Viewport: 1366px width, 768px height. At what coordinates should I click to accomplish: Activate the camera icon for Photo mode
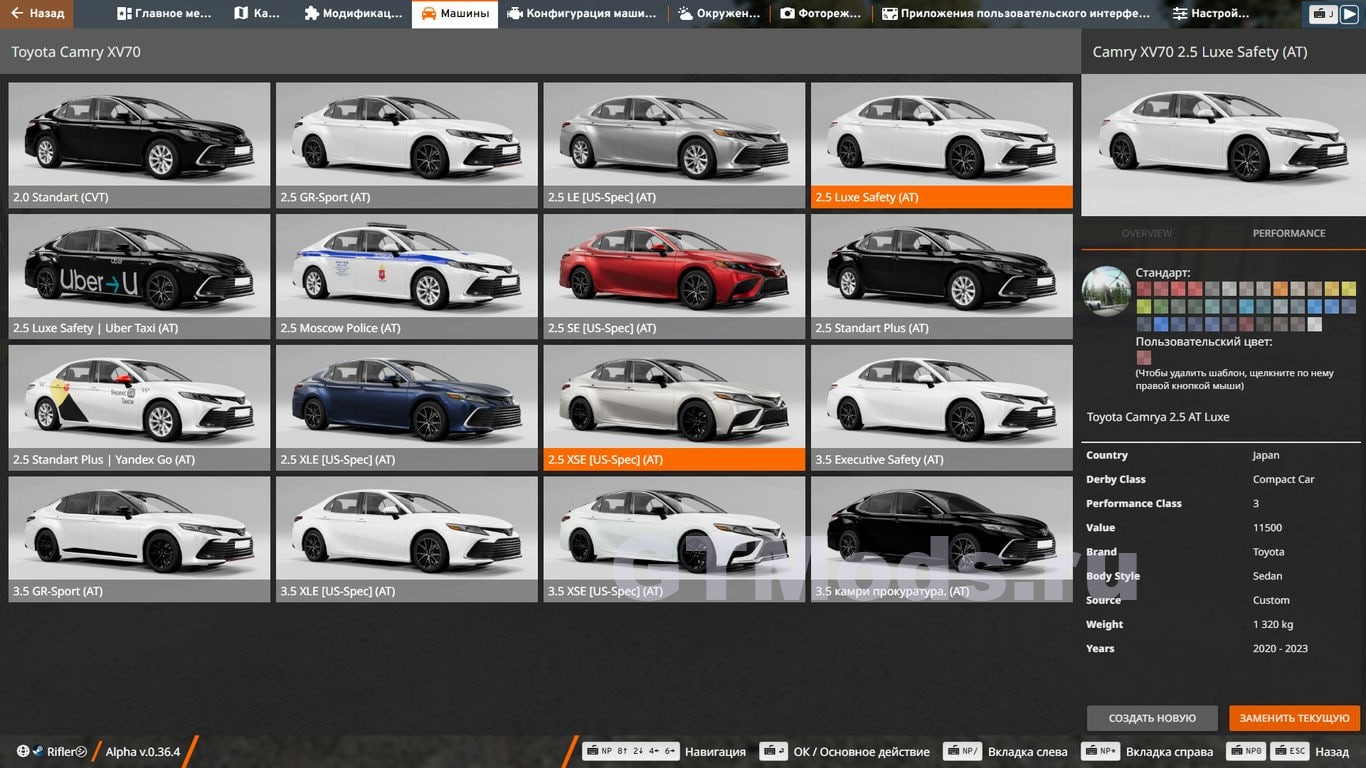pyautogui.click(x=787, y=14)
